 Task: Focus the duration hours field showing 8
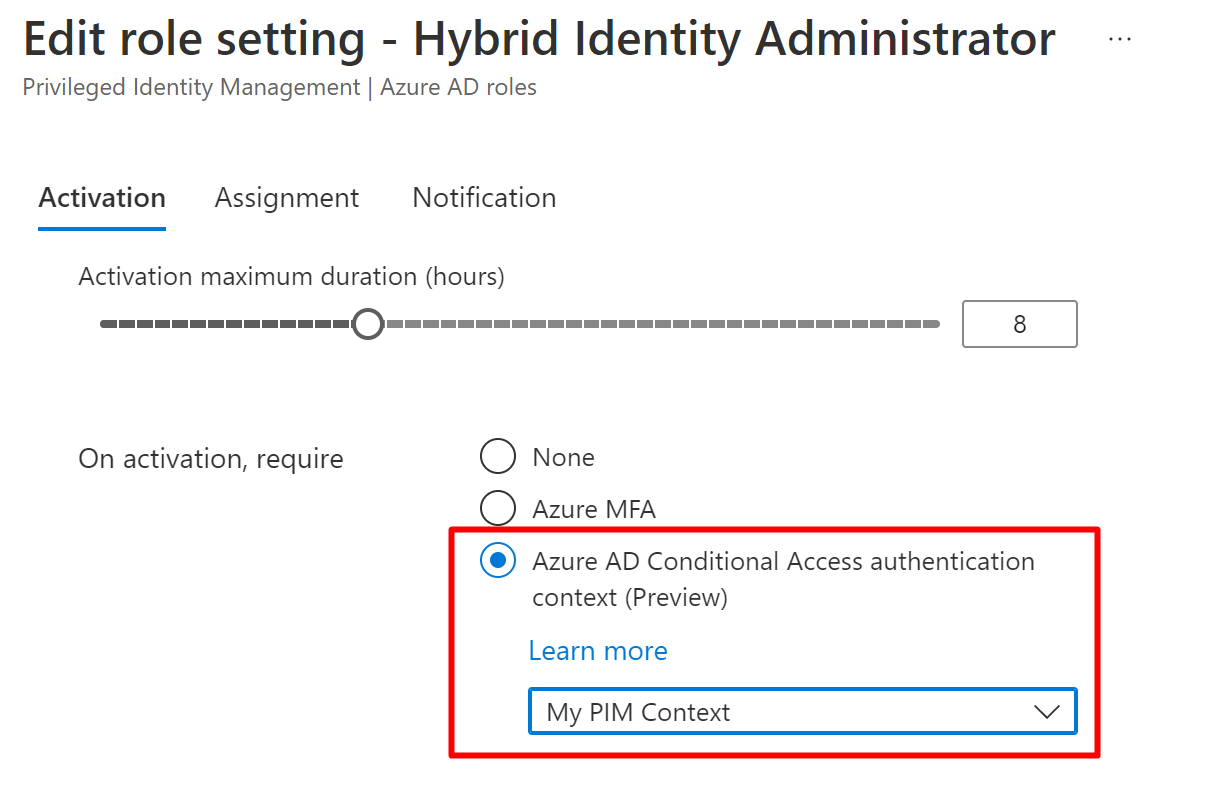click(1019, 324)
